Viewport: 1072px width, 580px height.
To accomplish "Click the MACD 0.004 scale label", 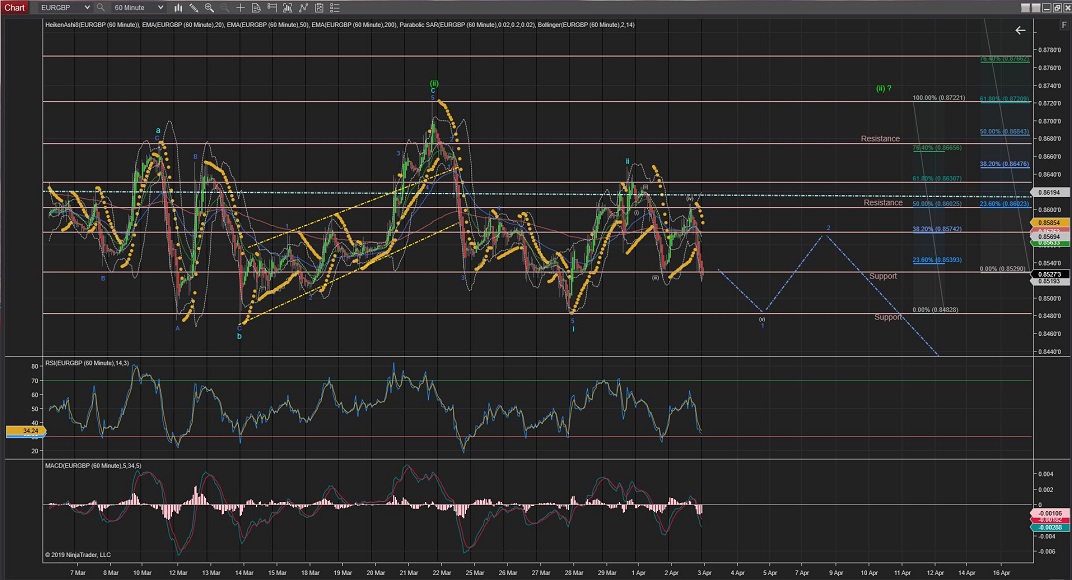I will tap(1046, 474).
